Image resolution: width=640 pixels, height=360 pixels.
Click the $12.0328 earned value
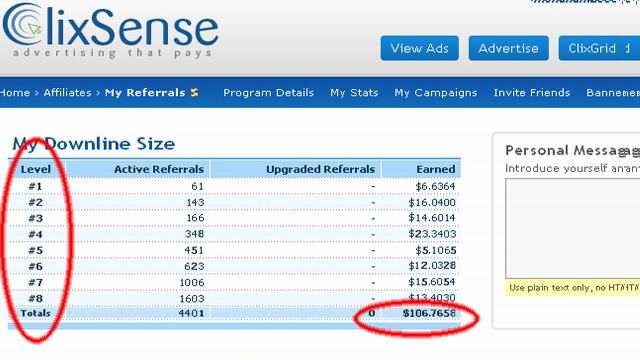[x=432, y=266]
